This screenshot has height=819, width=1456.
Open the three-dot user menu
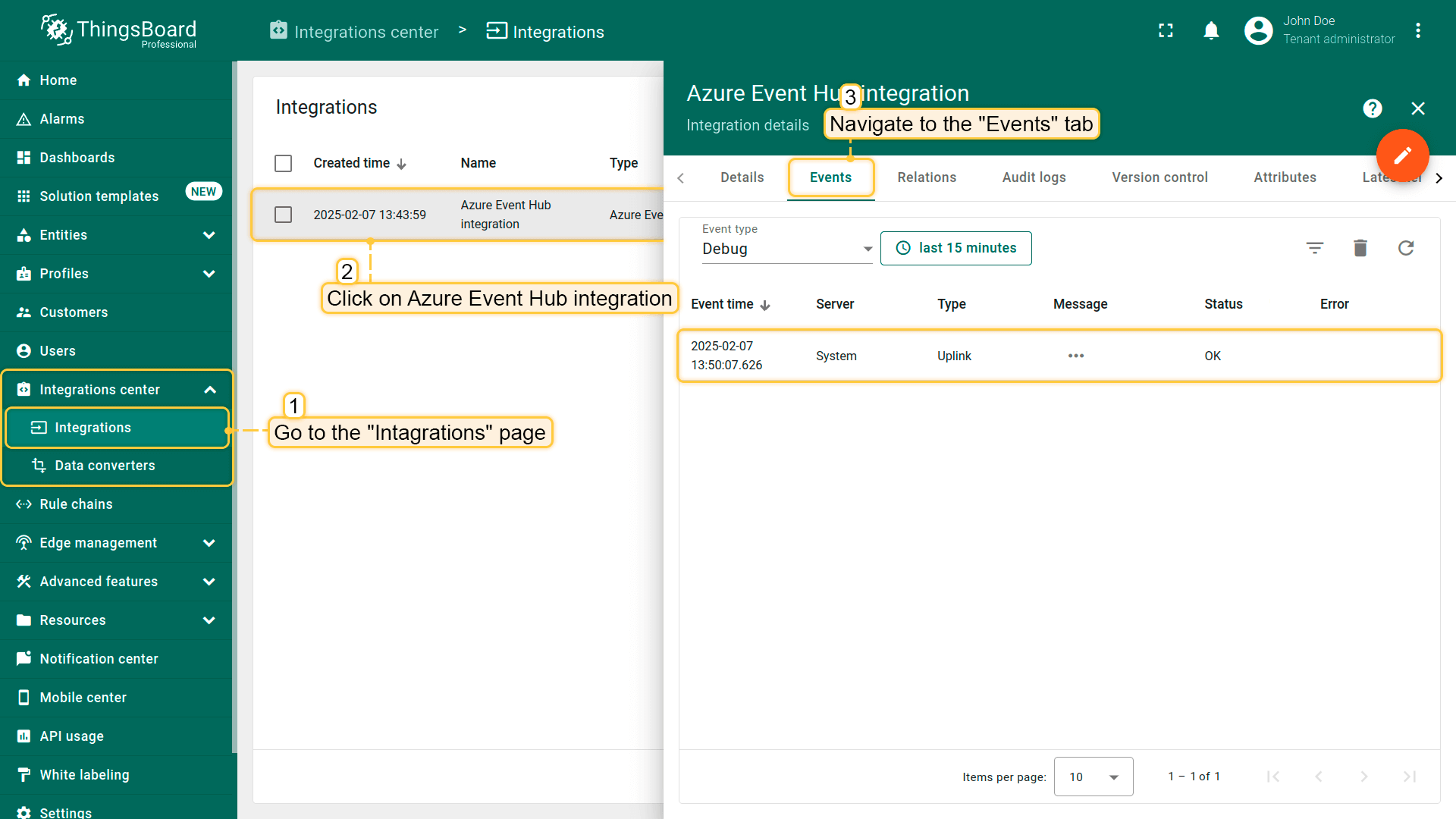[1417, 30]
